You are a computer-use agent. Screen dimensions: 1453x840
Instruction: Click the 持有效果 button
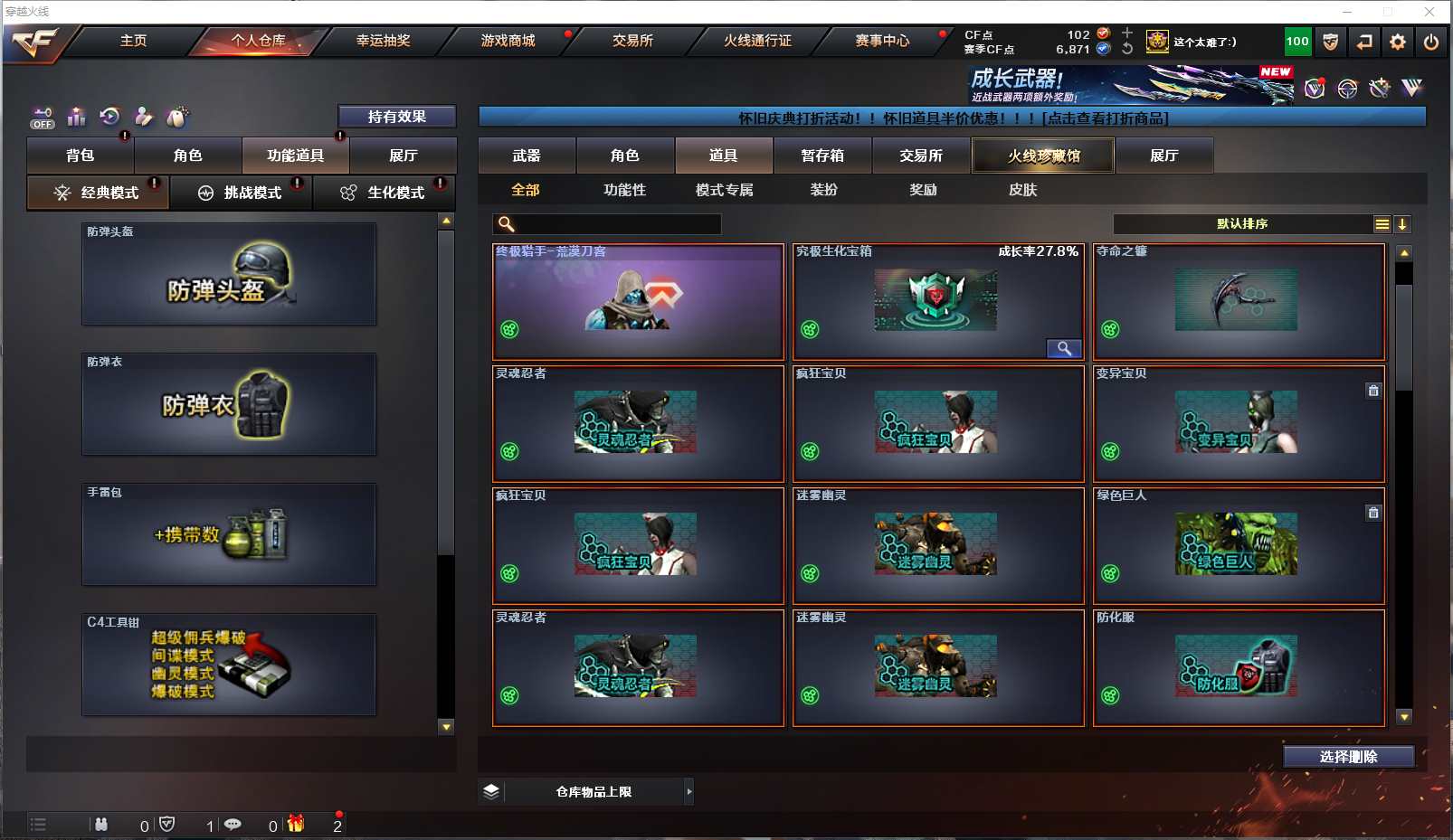point(397,117)
